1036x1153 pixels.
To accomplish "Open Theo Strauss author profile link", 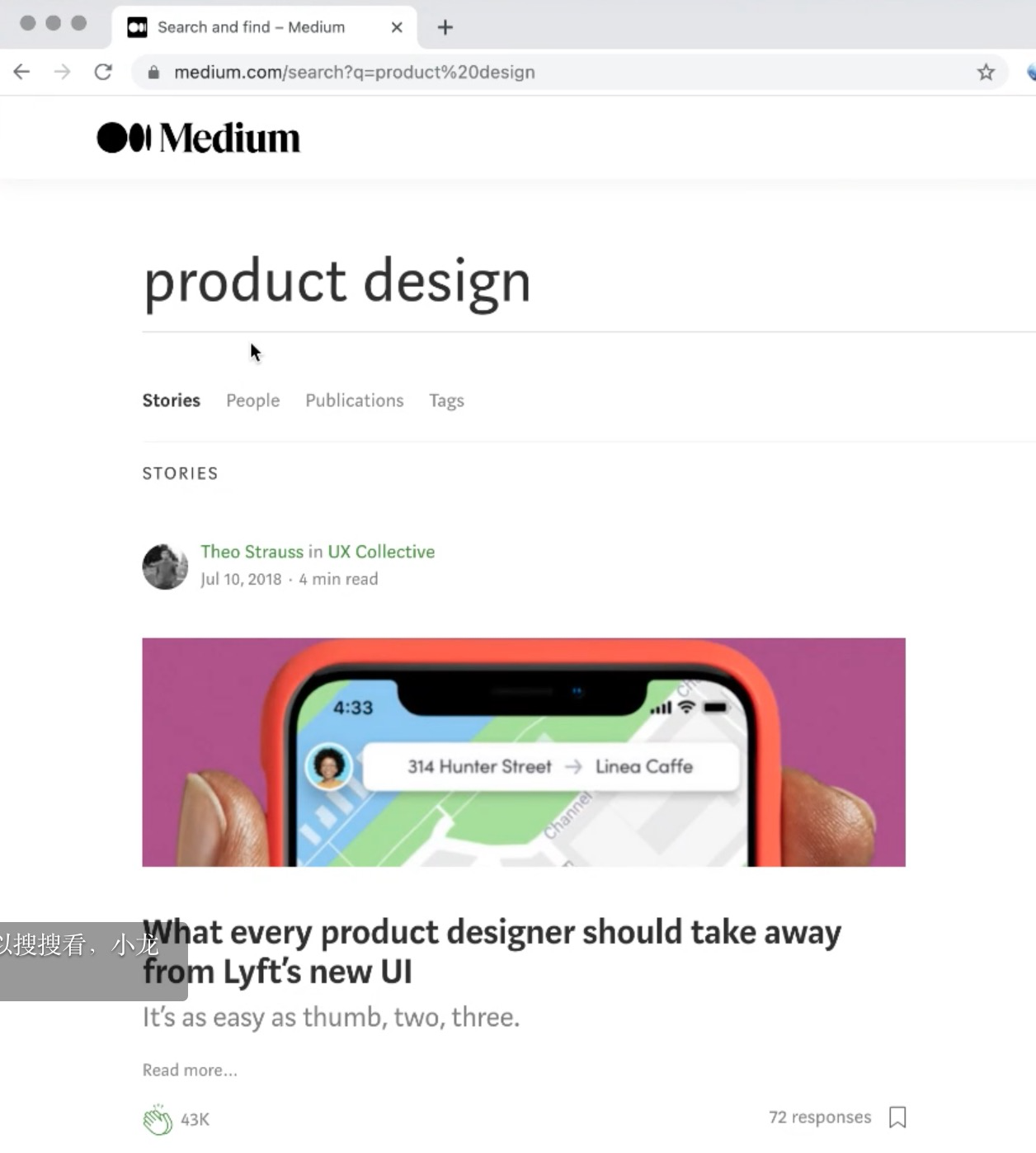I will point(252,552).
